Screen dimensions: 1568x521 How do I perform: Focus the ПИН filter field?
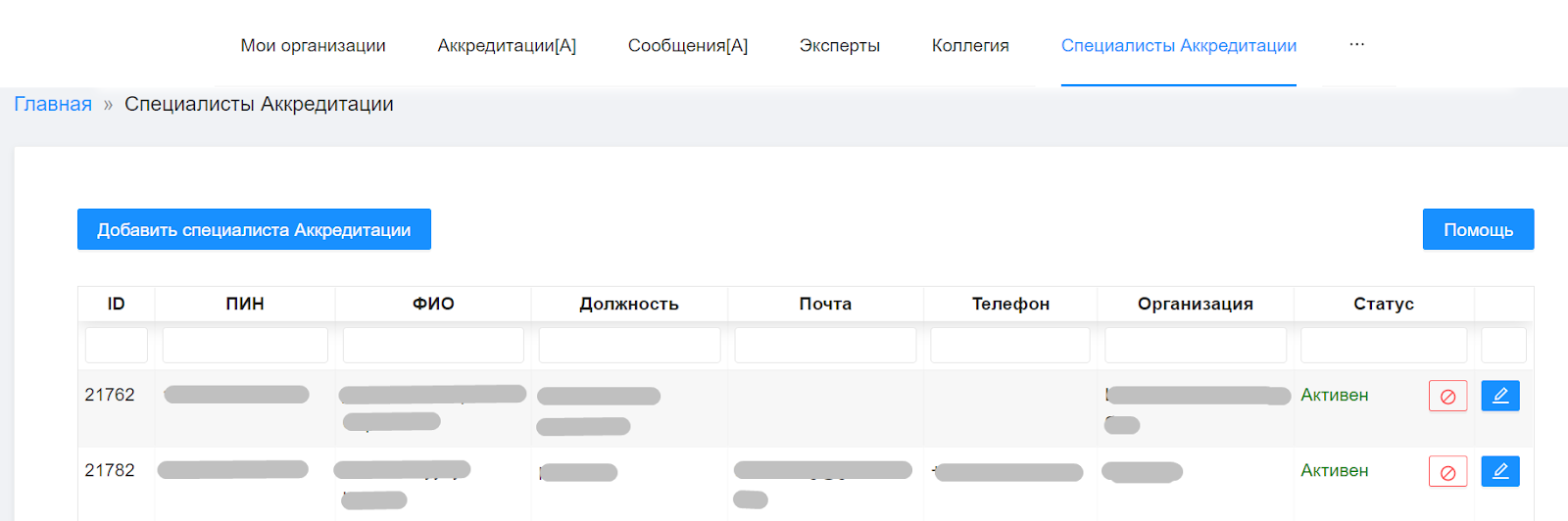245,345
